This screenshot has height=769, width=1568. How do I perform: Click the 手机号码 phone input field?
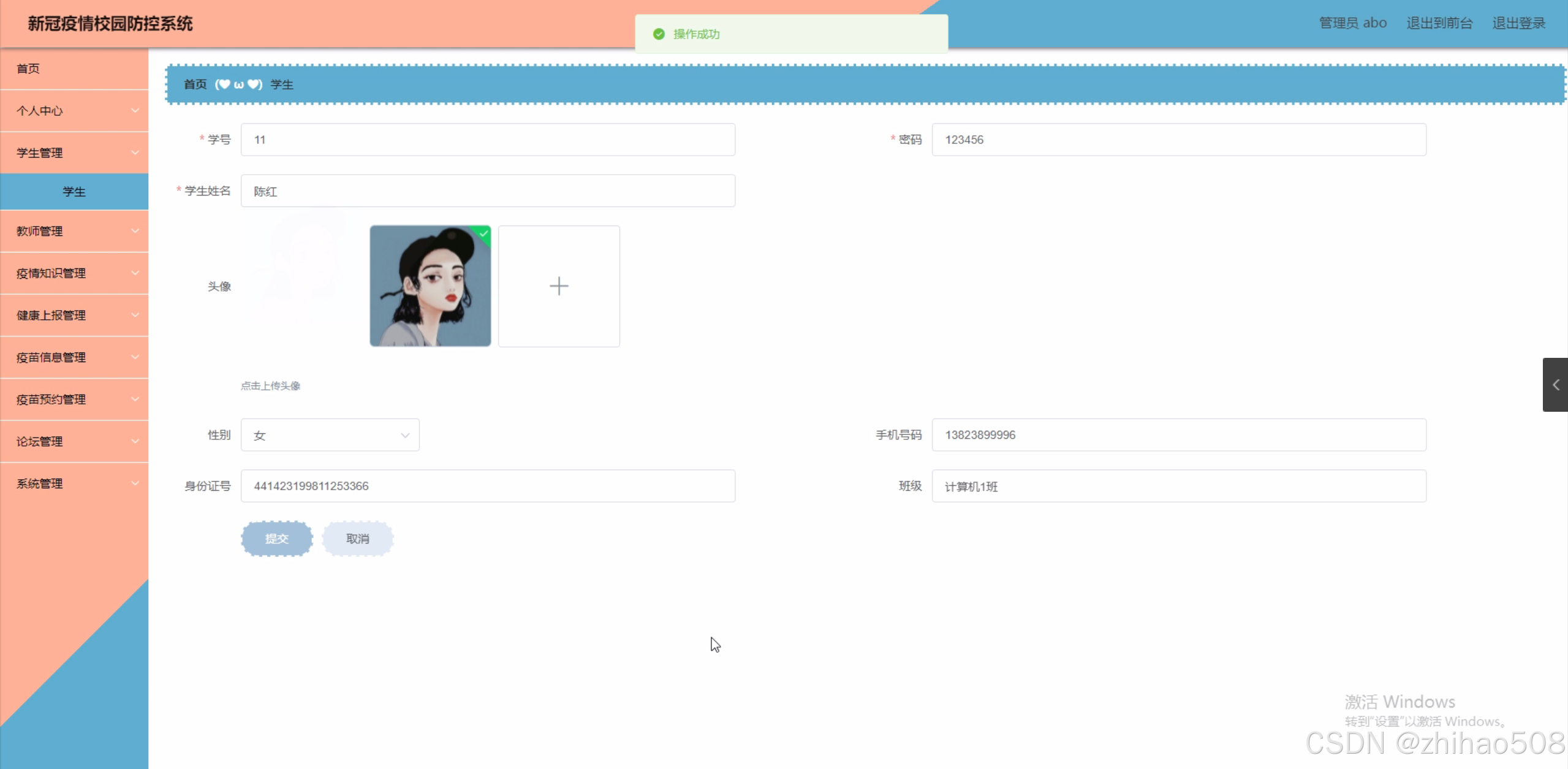(x=1178, y=435)
